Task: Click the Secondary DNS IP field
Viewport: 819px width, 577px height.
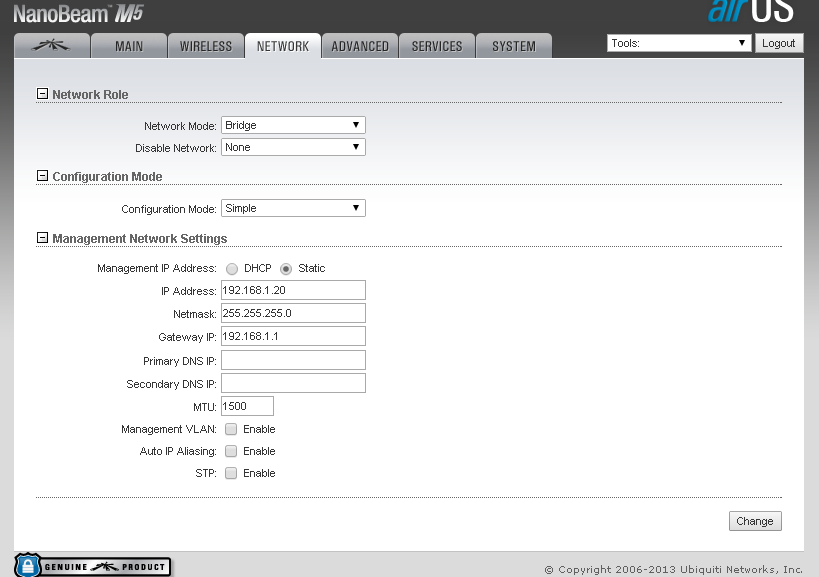Action: pyautogui.click(x=293, y=383)
